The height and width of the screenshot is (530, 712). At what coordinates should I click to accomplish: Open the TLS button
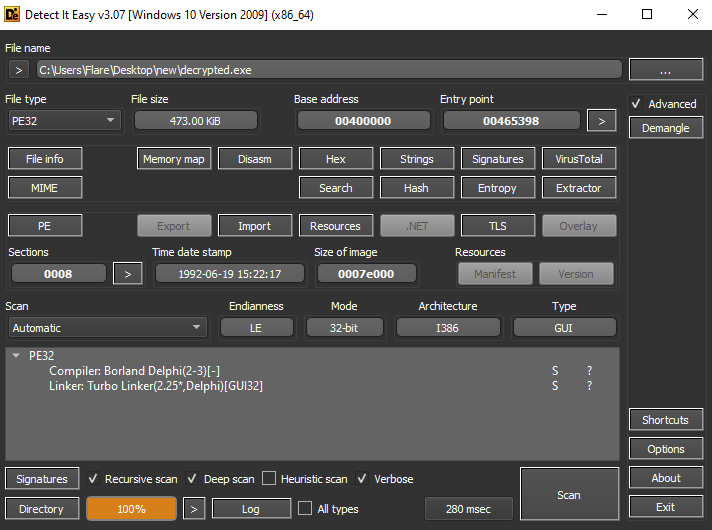point(498,226)
